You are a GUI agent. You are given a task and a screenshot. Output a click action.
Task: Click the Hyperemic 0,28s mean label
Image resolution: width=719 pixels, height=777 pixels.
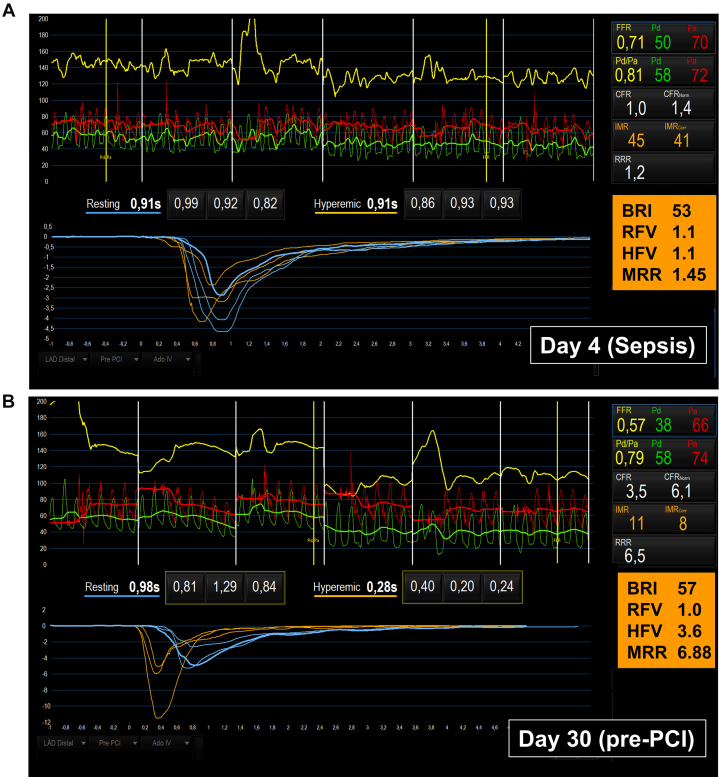pos(355,588)
